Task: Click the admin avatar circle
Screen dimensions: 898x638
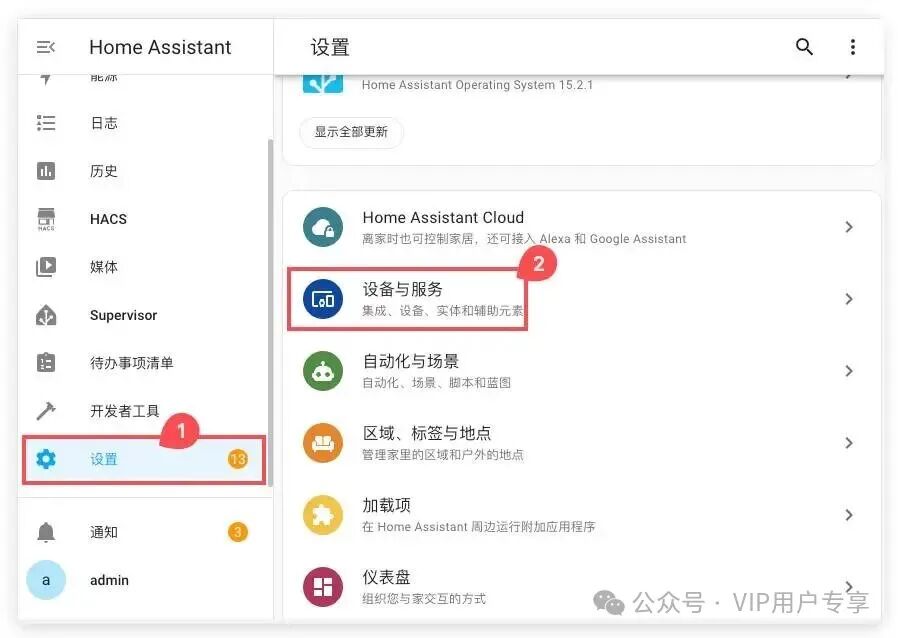Action: [46, 580]
